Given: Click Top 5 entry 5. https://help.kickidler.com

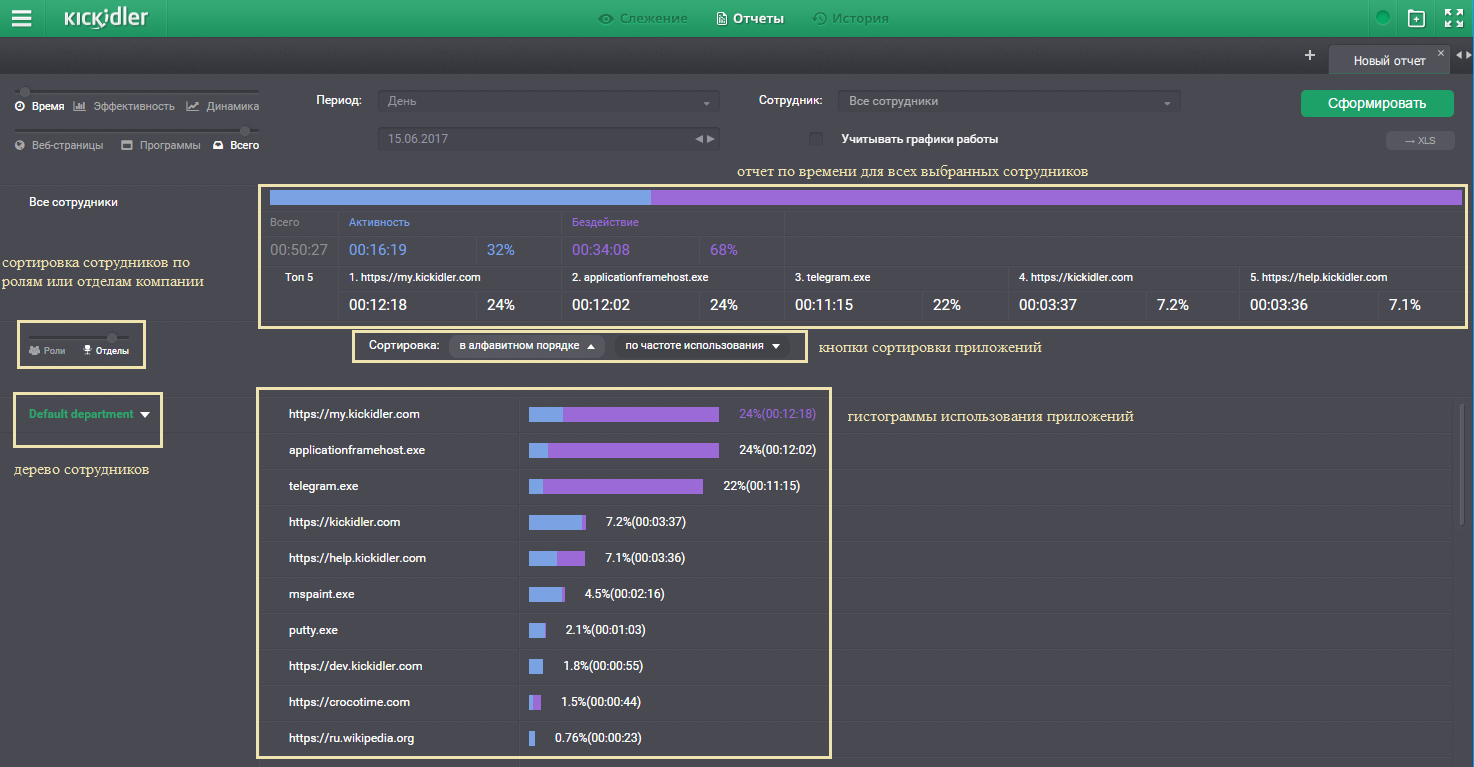Looking at the screenshot, I should 1319,277.
